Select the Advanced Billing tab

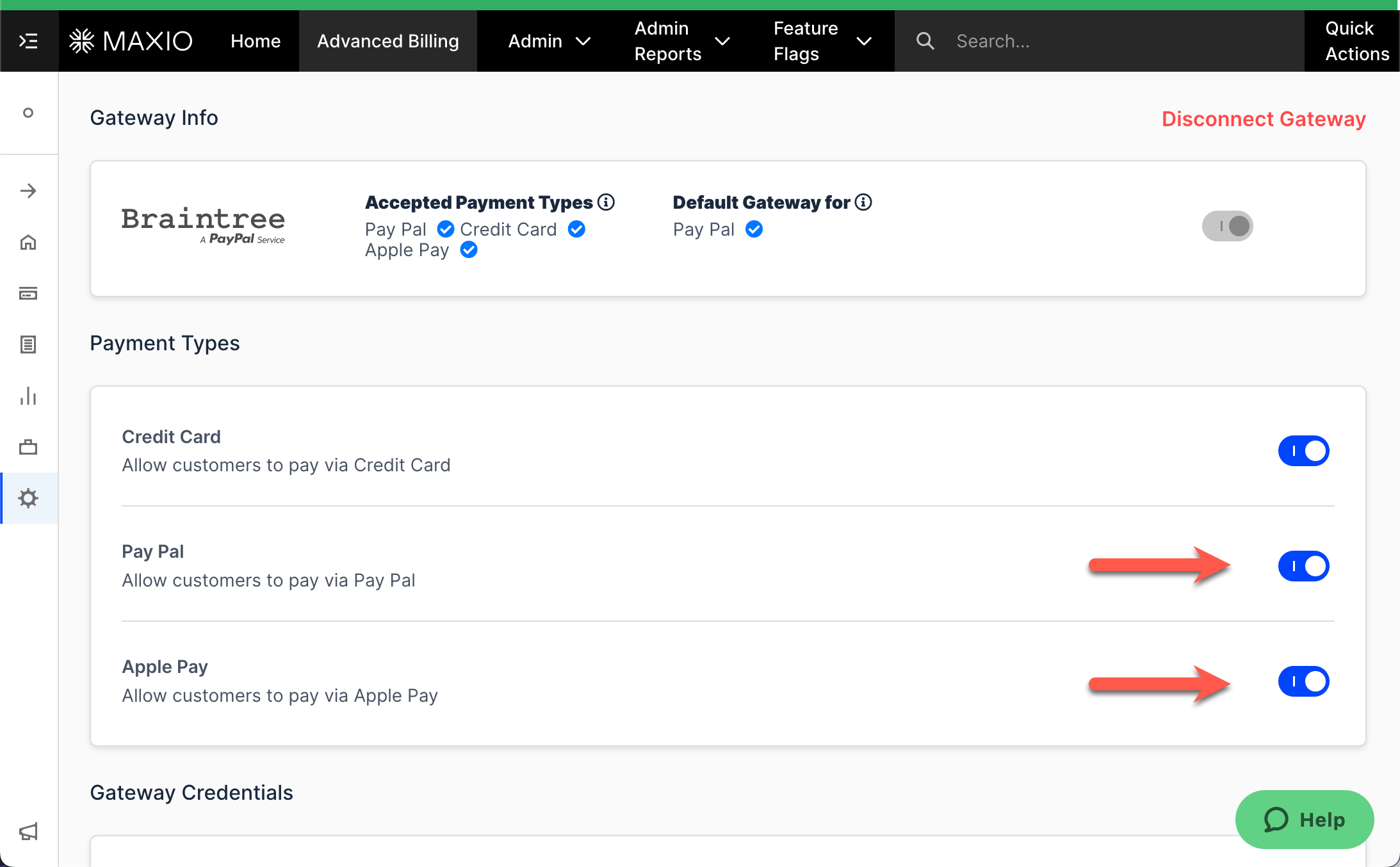(387, 41)
